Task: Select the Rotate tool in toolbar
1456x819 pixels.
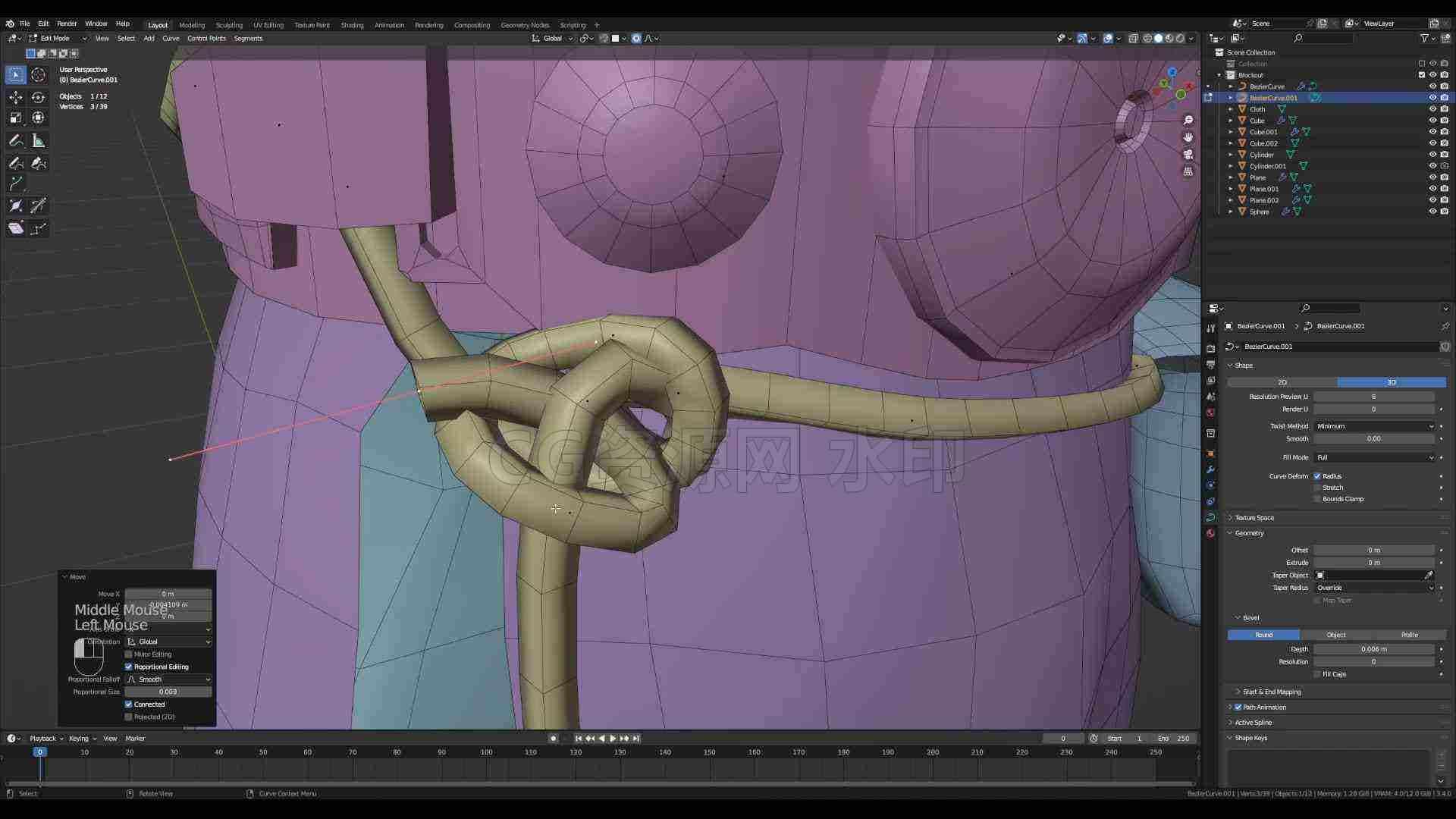Action: [x=39, y=97]
